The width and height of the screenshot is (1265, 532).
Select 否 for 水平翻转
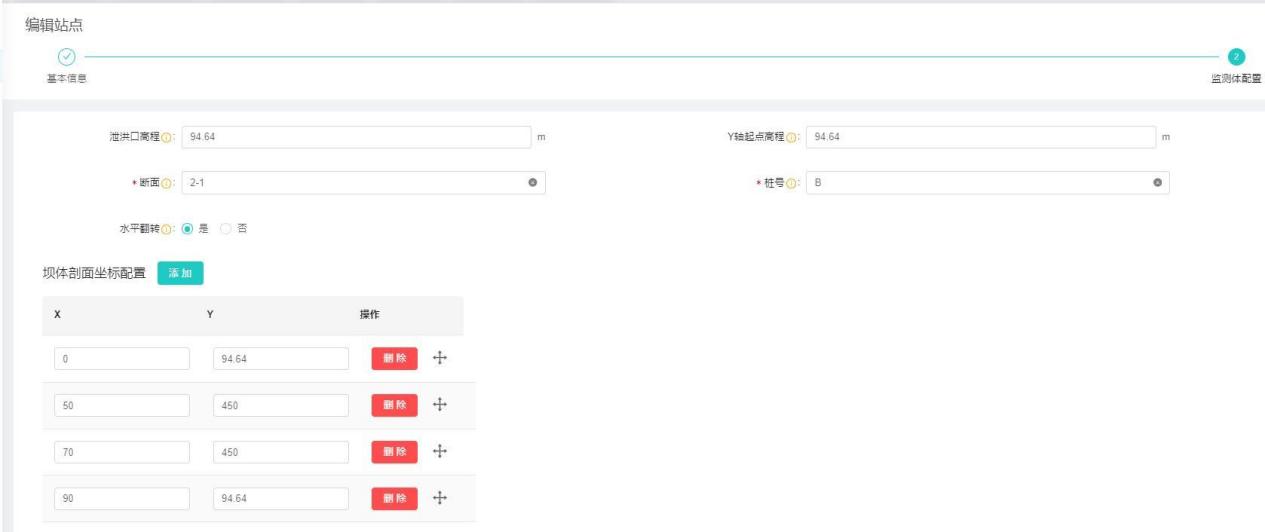pos(226,228)
